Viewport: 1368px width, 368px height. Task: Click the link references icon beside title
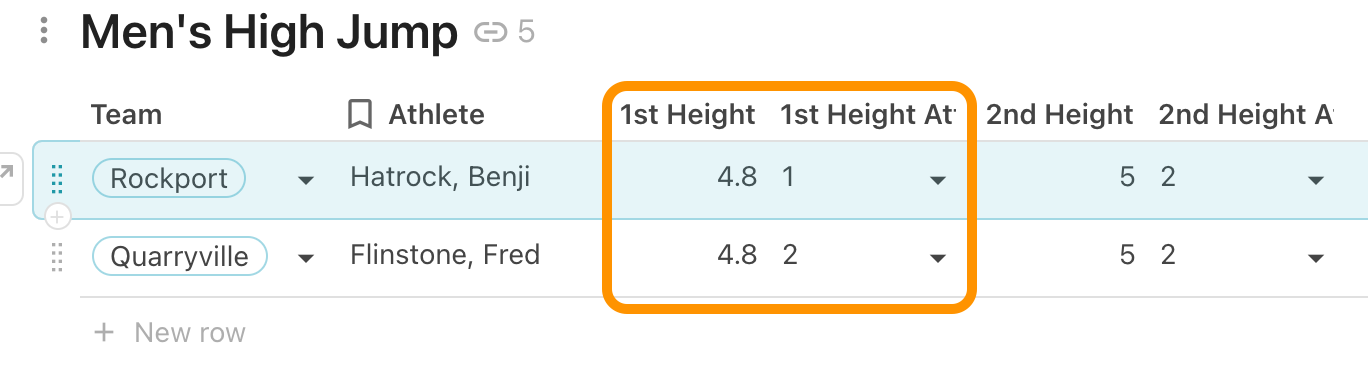click(490, 33)
